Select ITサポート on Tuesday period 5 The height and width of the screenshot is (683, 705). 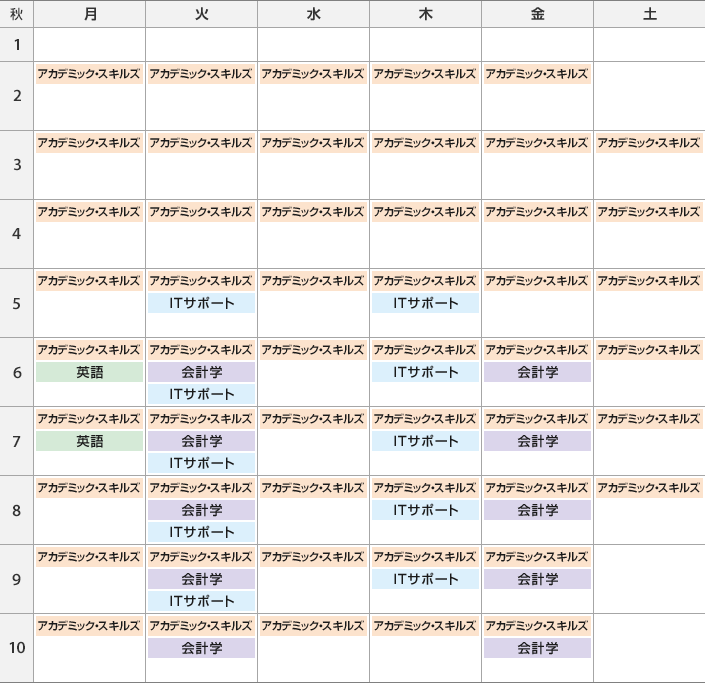pyautogui.click(x=201, y=303)
